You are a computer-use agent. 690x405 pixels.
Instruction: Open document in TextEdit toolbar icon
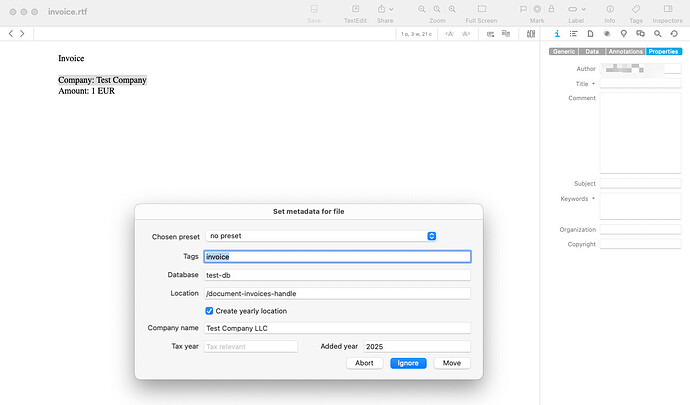[355, 10]
